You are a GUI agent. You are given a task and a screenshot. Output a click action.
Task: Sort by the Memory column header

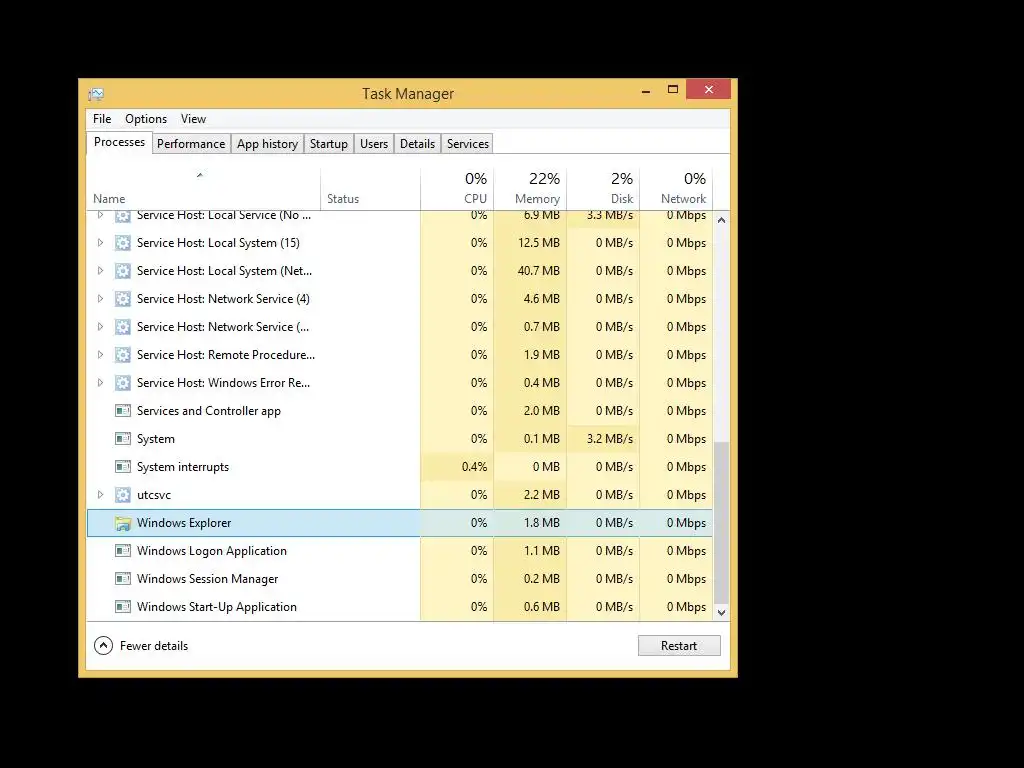point(530,189)
